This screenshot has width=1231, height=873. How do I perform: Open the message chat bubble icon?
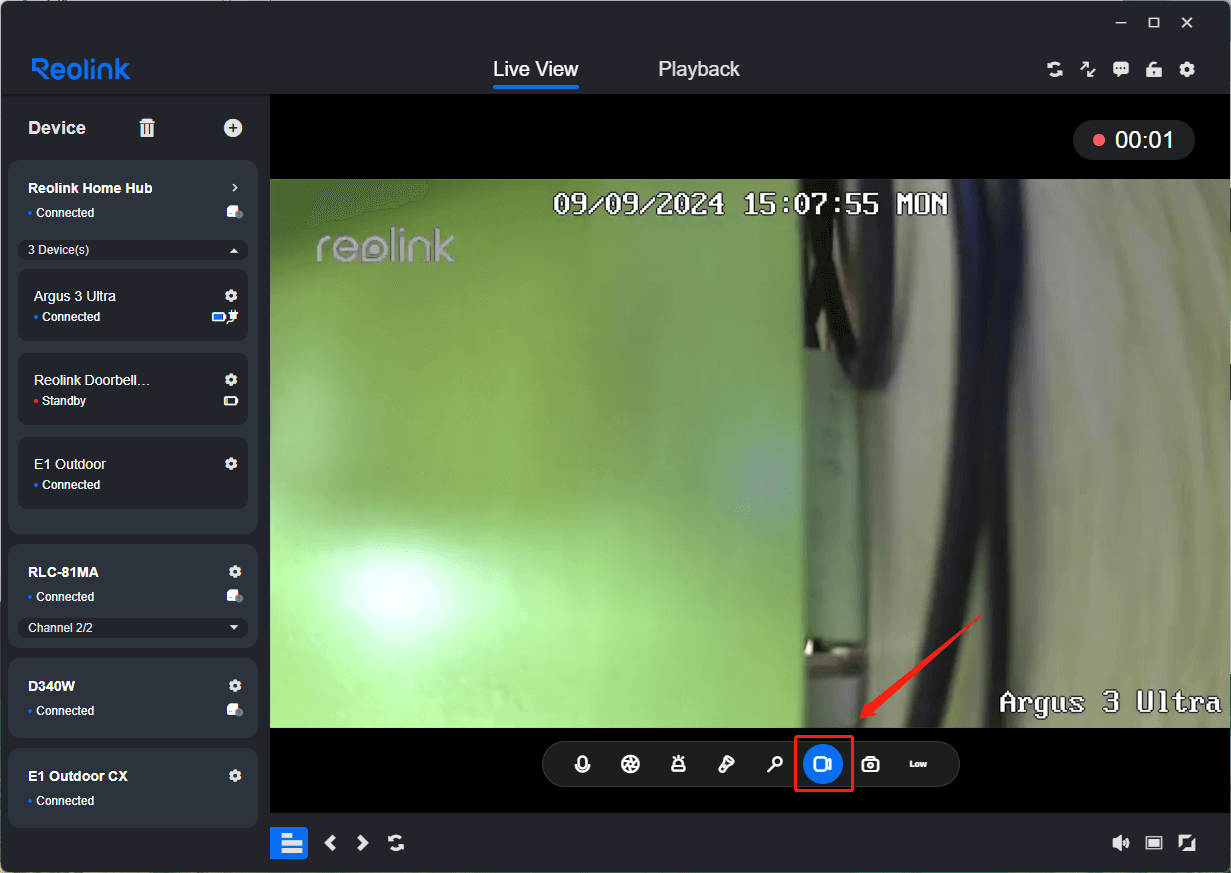[1121, 69]
